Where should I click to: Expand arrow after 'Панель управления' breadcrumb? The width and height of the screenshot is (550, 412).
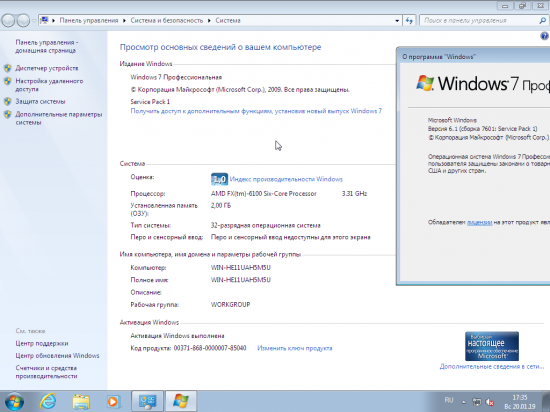pyautogui.click(x=124, y=21)
